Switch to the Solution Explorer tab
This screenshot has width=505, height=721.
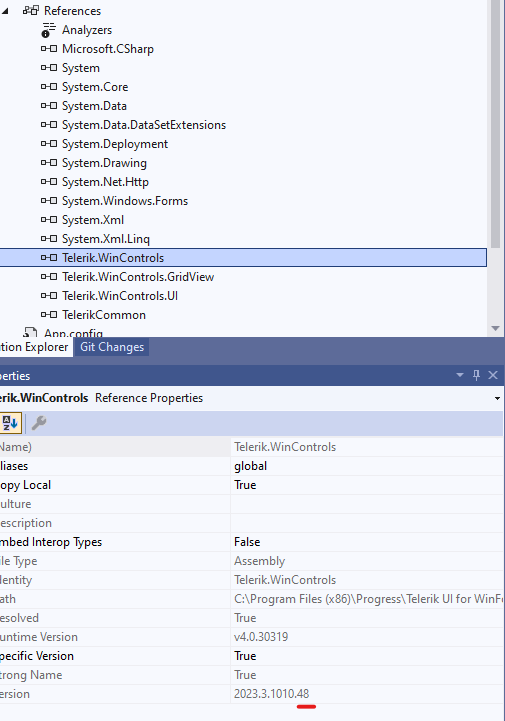34,347
